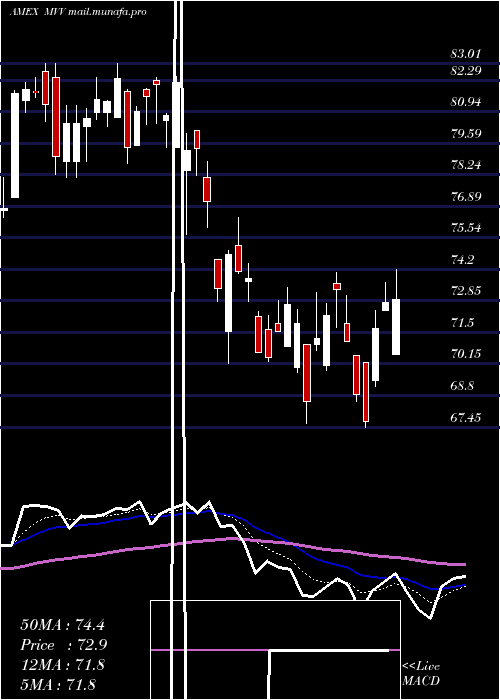The height and width of the screenshot is (700, 500).
Task: Click the 75.54 price level label
Action: pos(466,228)
